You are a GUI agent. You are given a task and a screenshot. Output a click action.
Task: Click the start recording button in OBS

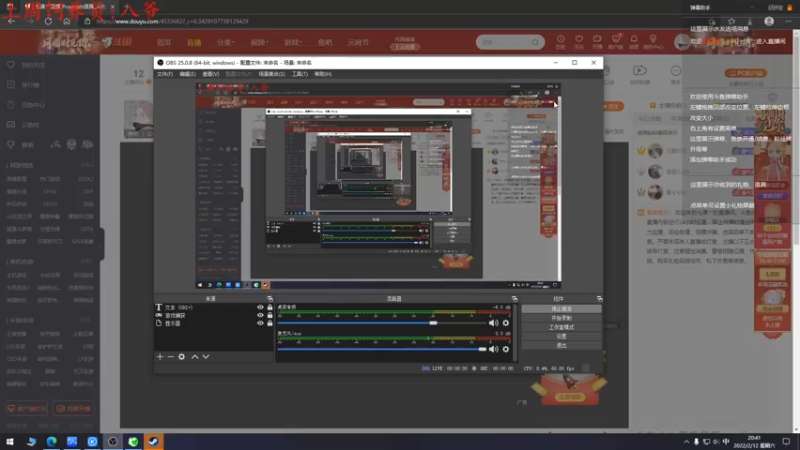pyautogui.click(x=561, y=318)
